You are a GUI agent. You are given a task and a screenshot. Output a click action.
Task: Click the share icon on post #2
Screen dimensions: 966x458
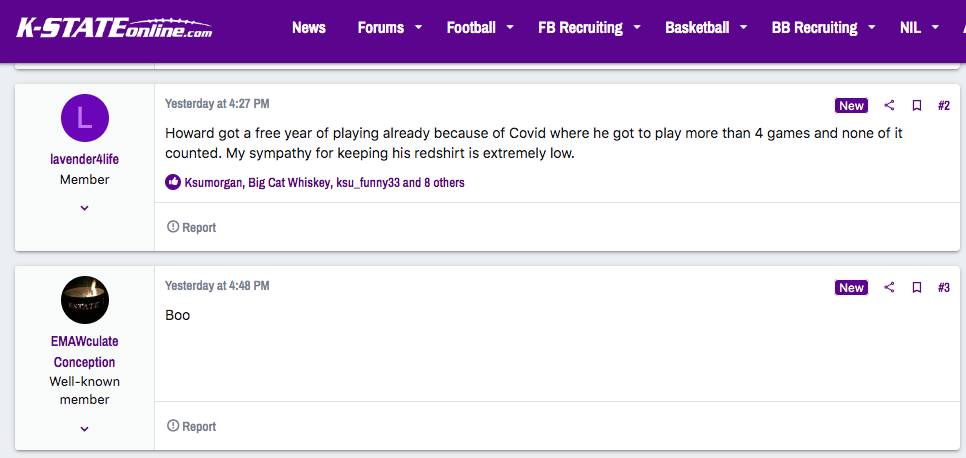click(x=889, y=105)
